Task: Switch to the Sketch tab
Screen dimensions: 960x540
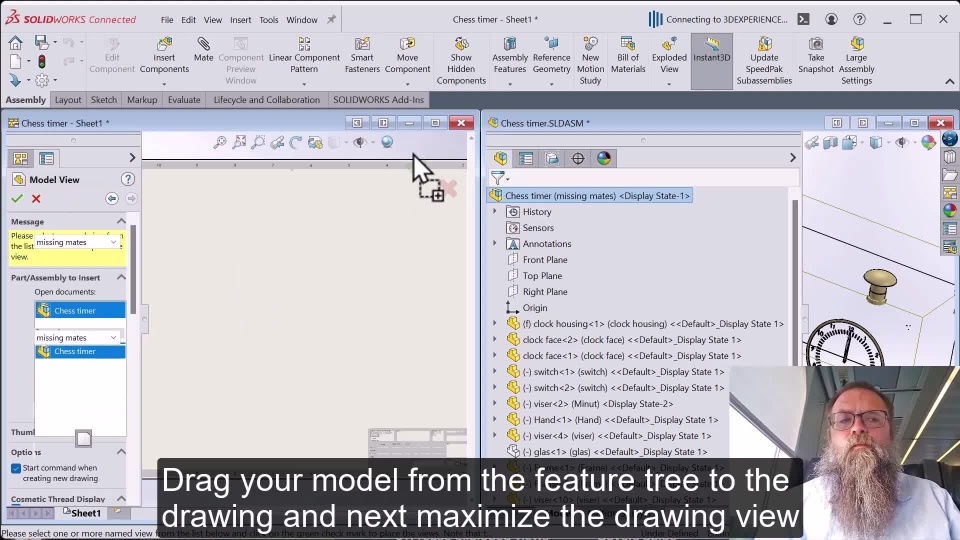Action: (x=103, y=100)
